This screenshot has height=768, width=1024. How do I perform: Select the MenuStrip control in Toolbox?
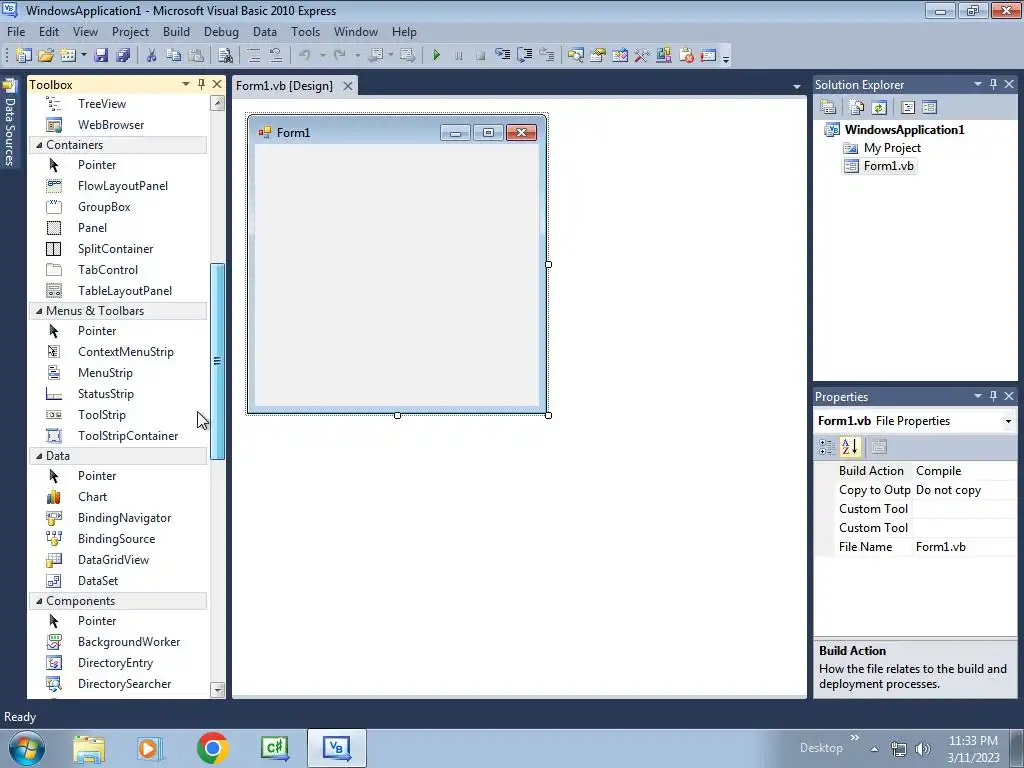point(118,373)
